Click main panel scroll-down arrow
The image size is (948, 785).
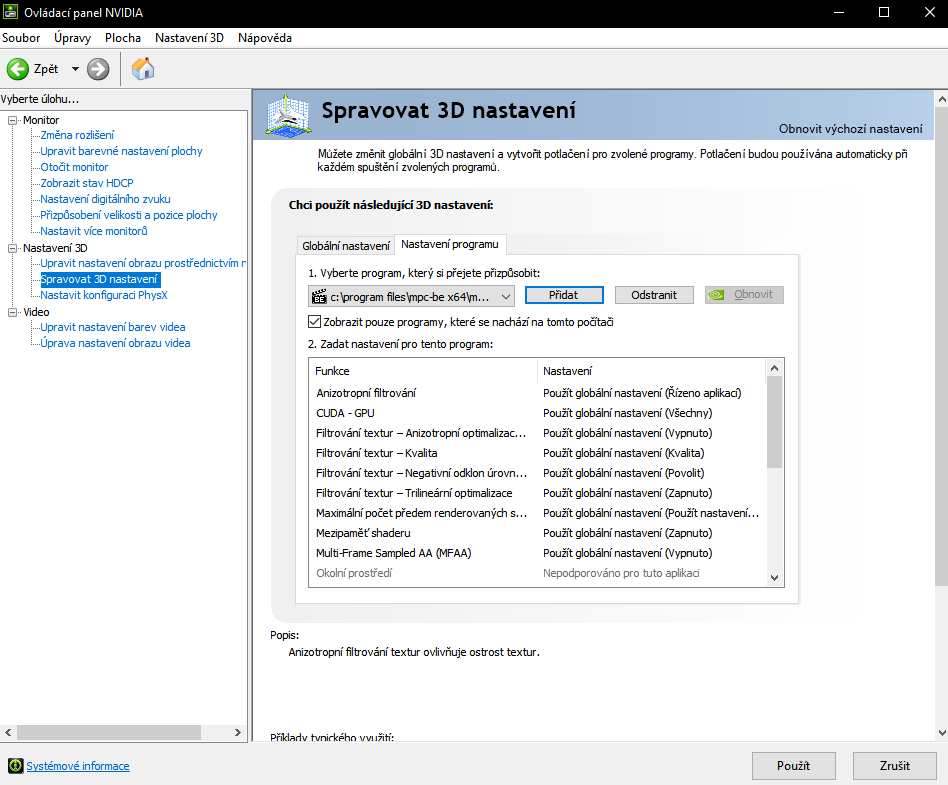click(941, 732)
